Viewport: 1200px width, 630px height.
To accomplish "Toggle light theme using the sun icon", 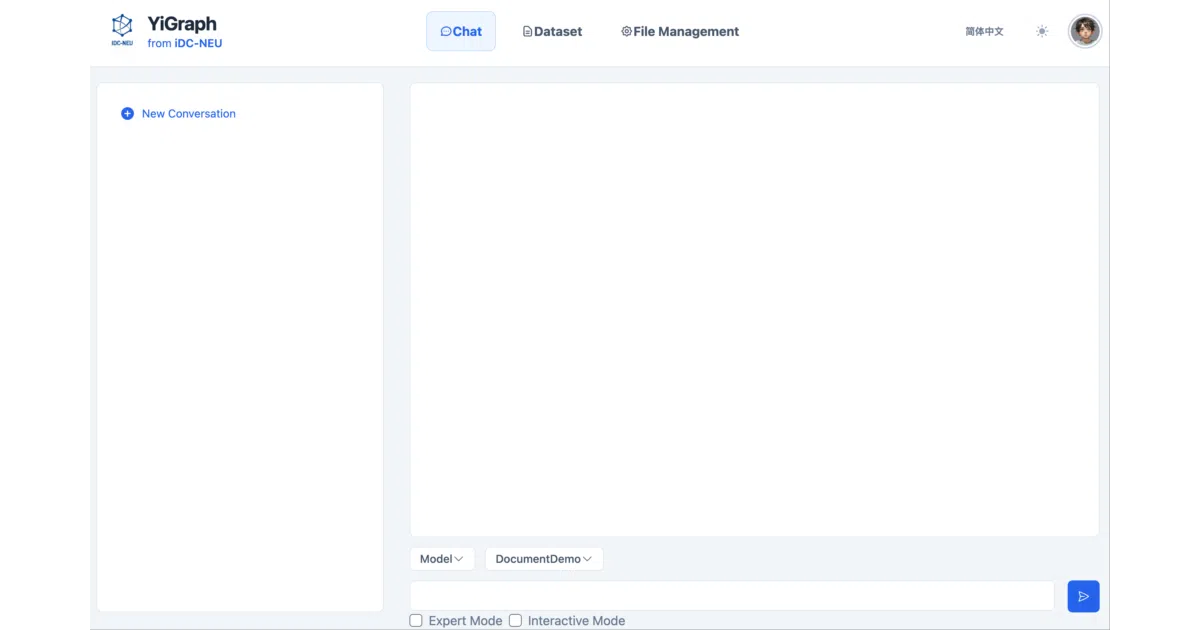I will [x=1042, y=32].
